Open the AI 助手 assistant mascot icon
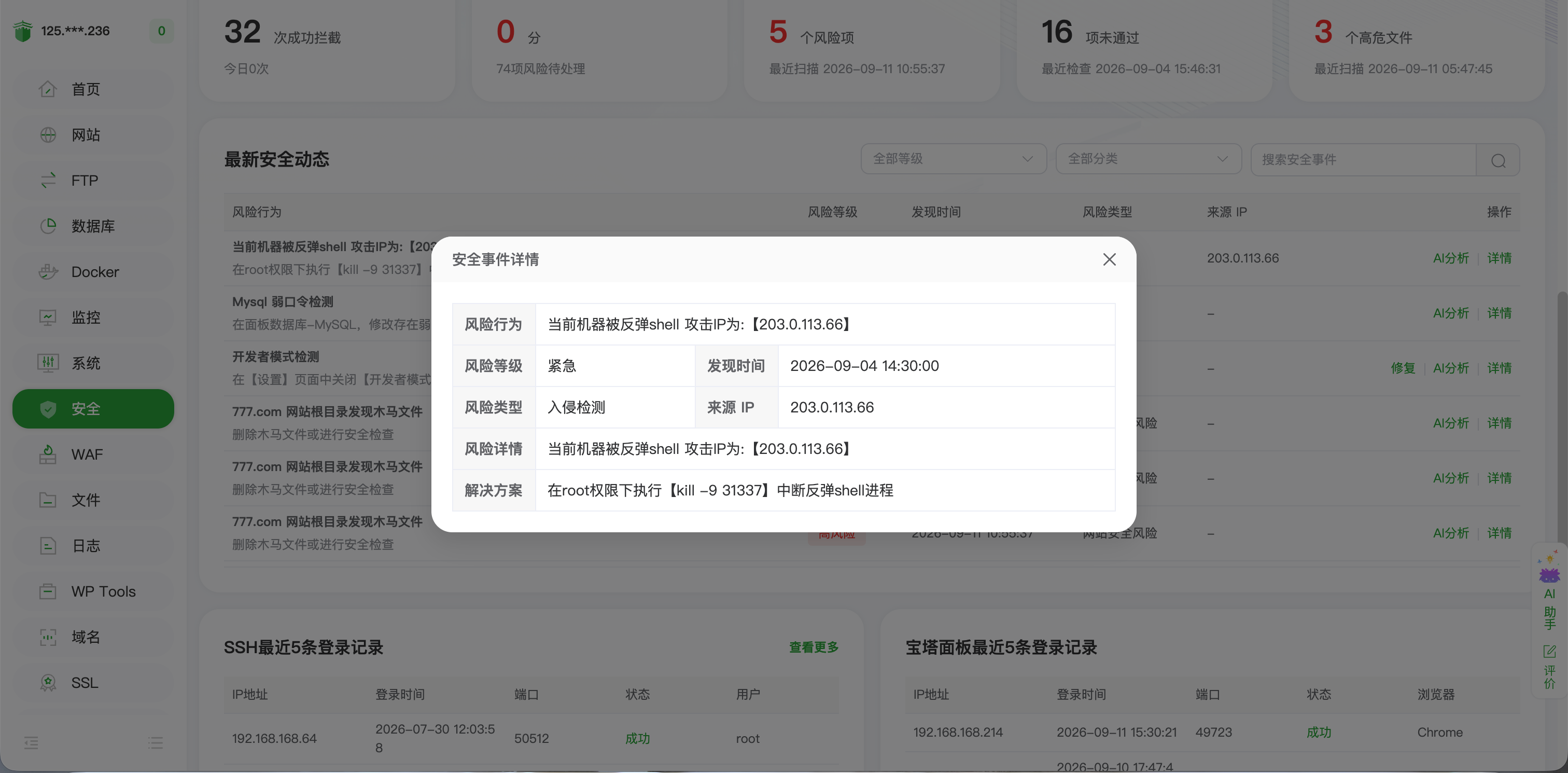Image resolution: width=1568 pixels, height=773 pixels. pos(1549,568)
